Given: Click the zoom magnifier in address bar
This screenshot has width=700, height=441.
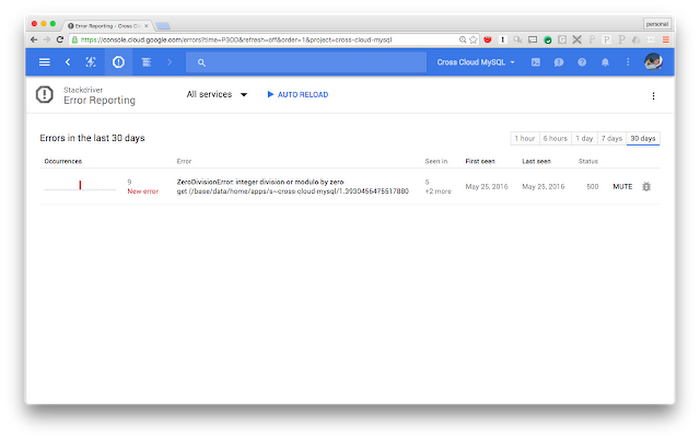Looking at the screenshot, I should 462,40.
